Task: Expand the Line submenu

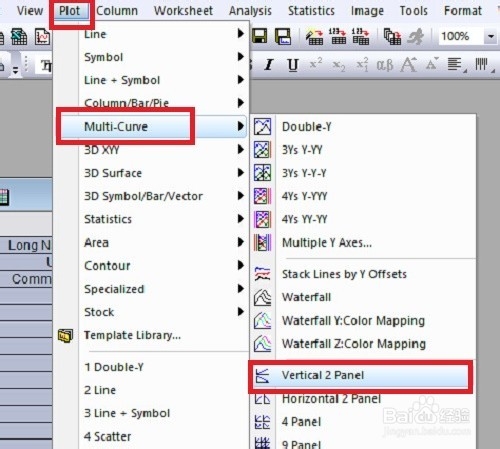Action: coord(240,33)
